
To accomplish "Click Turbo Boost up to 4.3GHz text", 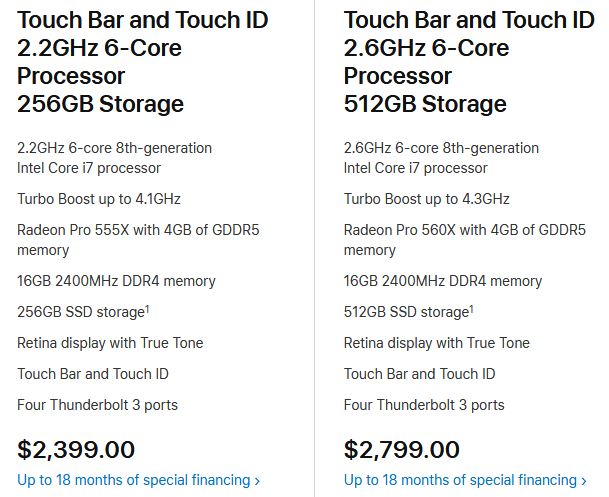I will click(427, 199).
